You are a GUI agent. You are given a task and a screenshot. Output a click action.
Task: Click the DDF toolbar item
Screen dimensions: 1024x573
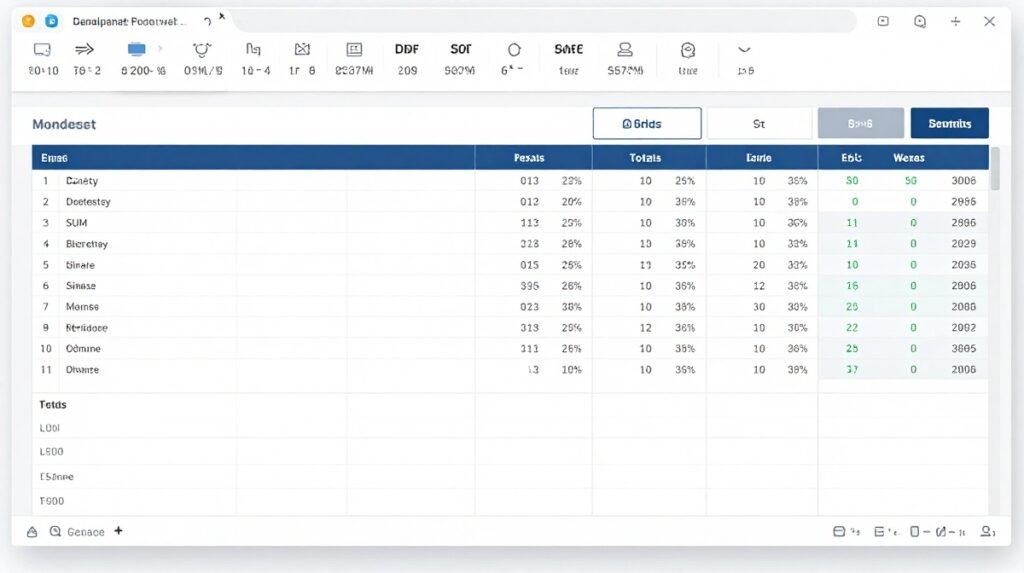(x=407, y=49)
